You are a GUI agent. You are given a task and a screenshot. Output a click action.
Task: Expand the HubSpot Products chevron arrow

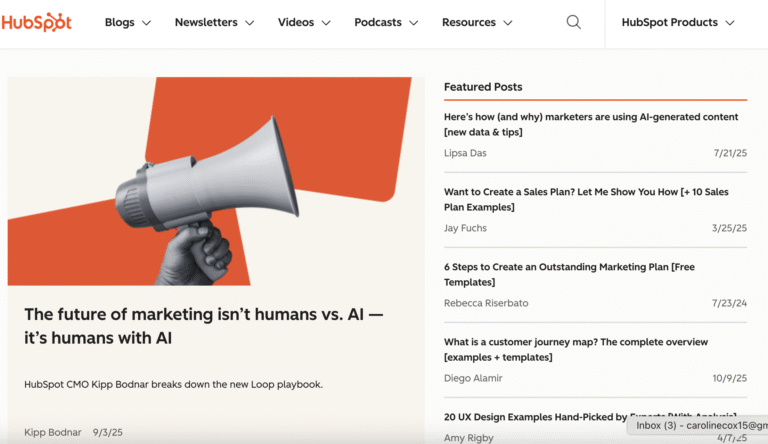point(730,23)
